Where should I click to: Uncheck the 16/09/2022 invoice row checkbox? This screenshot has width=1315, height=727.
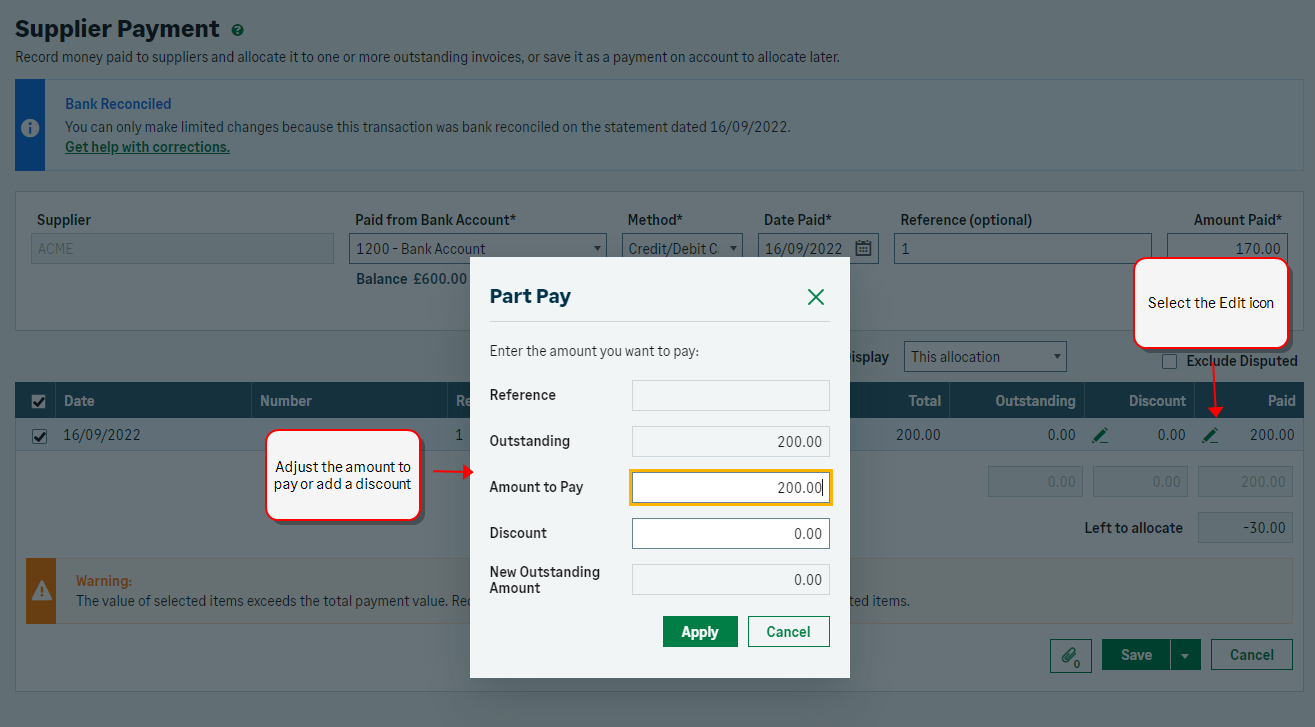tap(39, 436)
